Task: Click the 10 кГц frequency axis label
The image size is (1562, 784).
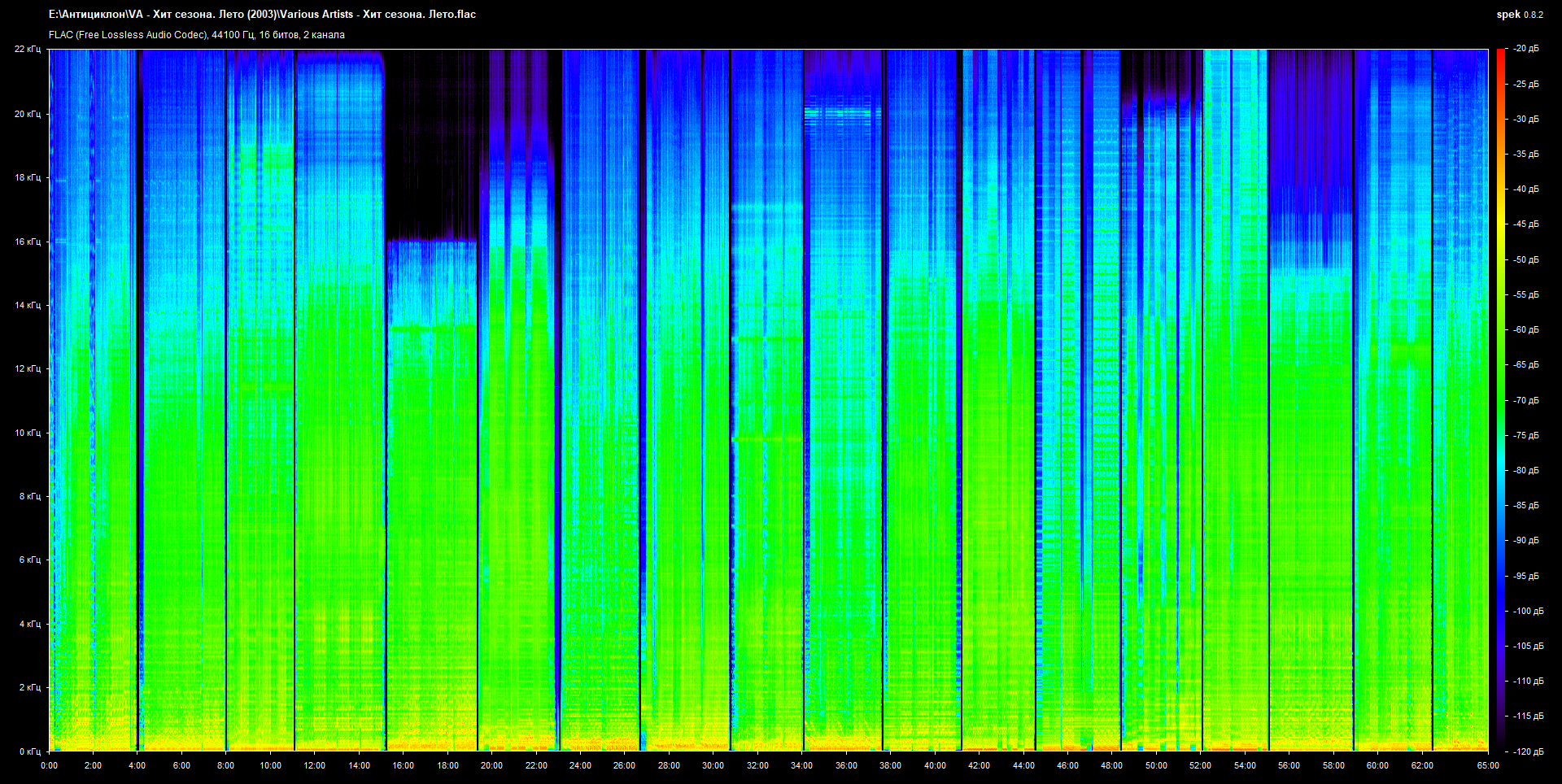Action: pos(28,433)
